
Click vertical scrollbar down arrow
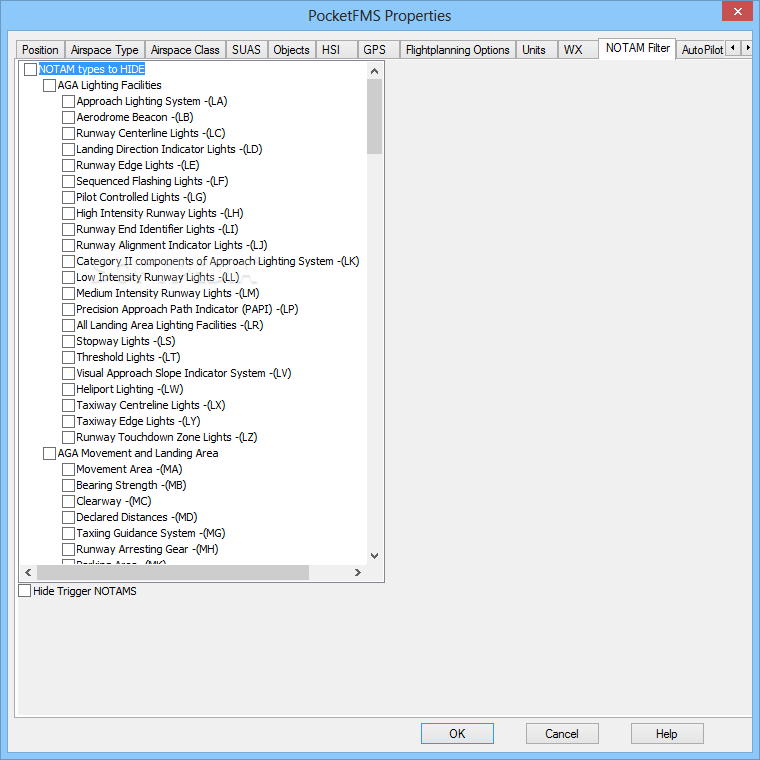click(x=374, y=555)
